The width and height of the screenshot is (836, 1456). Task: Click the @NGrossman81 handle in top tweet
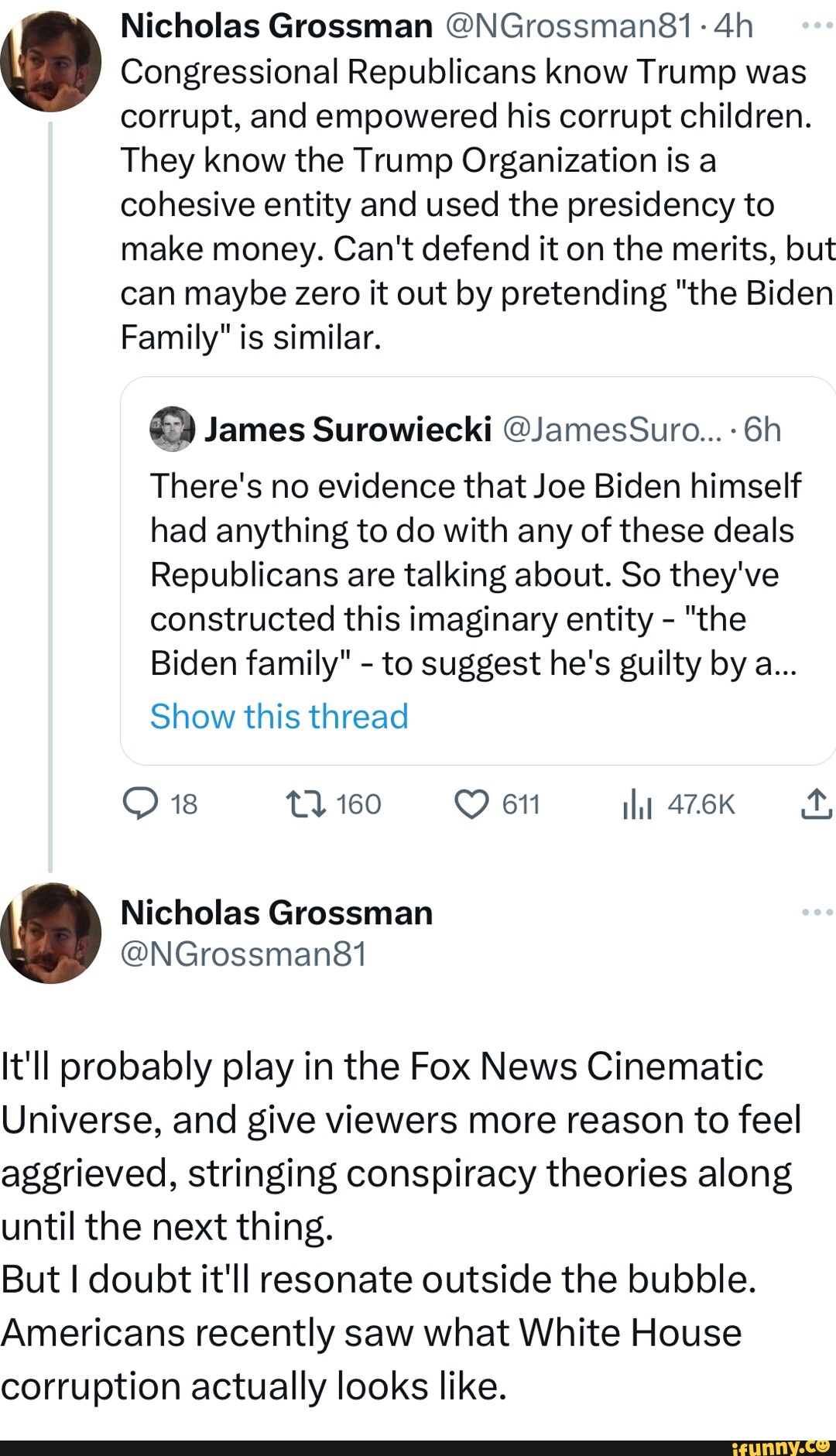coord(567,26)
